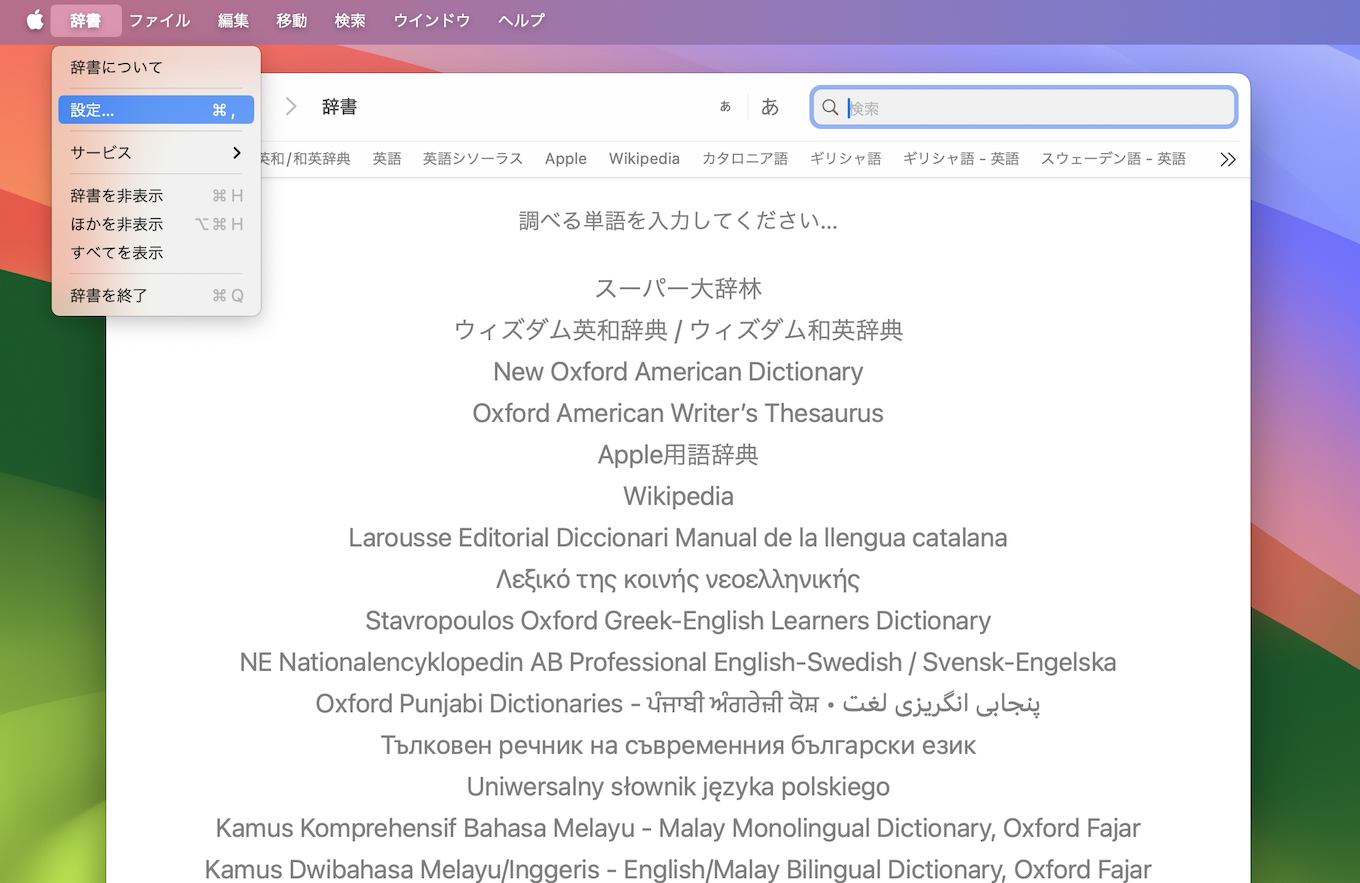The height and width of the screenshot is (883, 1360).
Task: Click スーパー大辞林 in the list
Action: 678,289
